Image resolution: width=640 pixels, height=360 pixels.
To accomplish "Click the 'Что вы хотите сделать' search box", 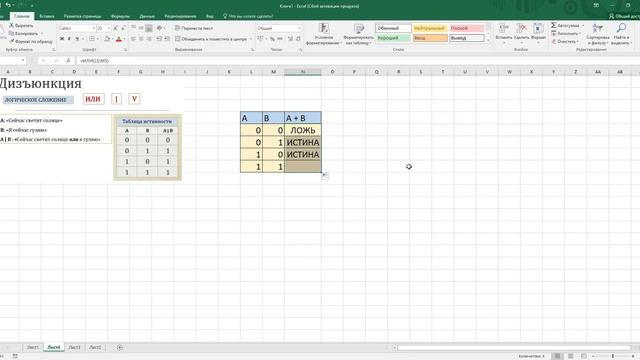I will point(248,16).
